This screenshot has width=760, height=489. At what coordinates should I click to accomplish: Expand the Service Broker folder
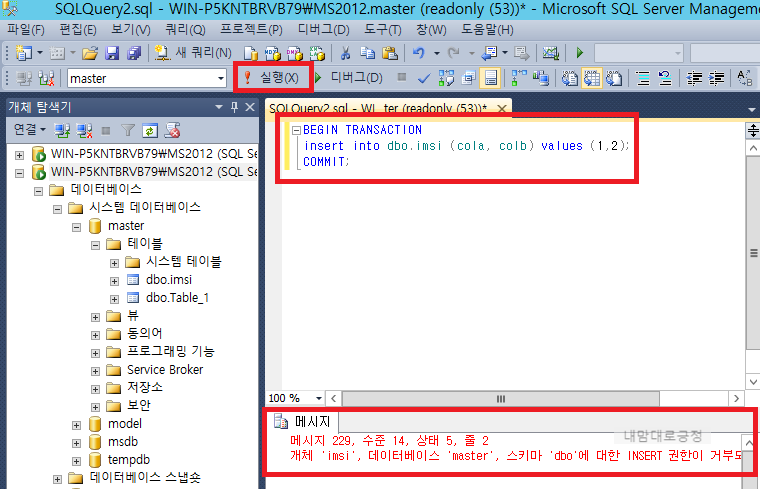95,371
